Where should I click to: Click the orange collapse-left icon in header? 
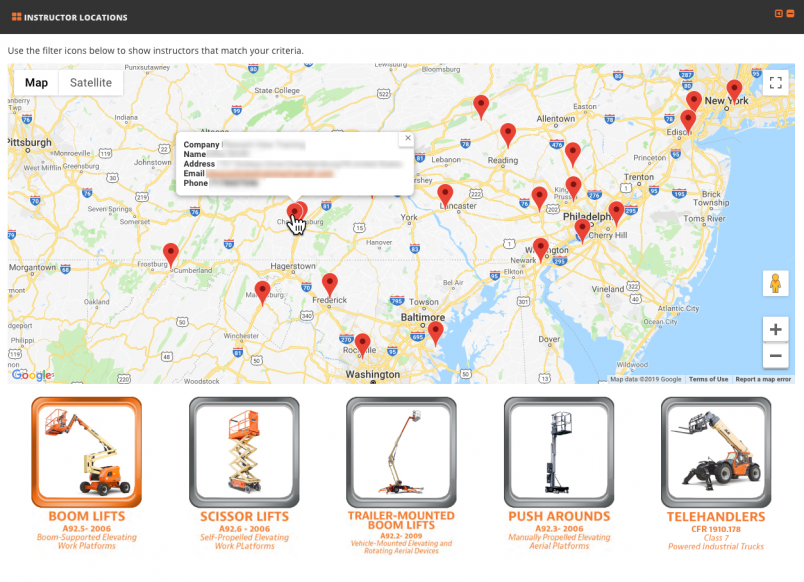click(x=778, y=14)
